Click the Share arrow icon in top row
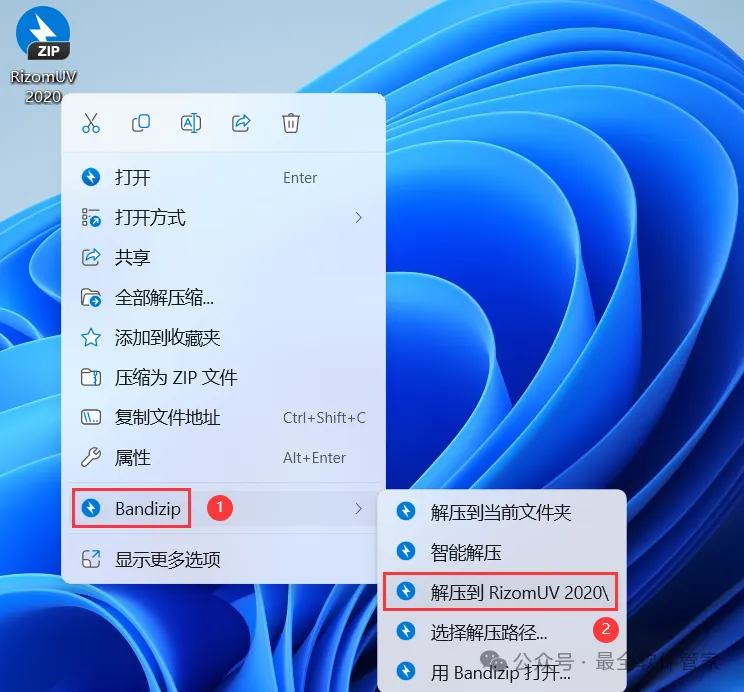This screenshot has height=692, width=744. pos(241,123)
